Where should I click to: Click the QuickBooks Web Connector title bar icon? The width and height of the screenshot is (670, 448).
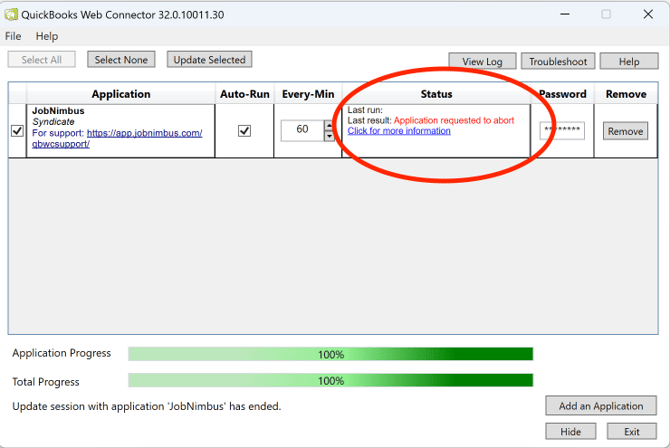(11, 15)
